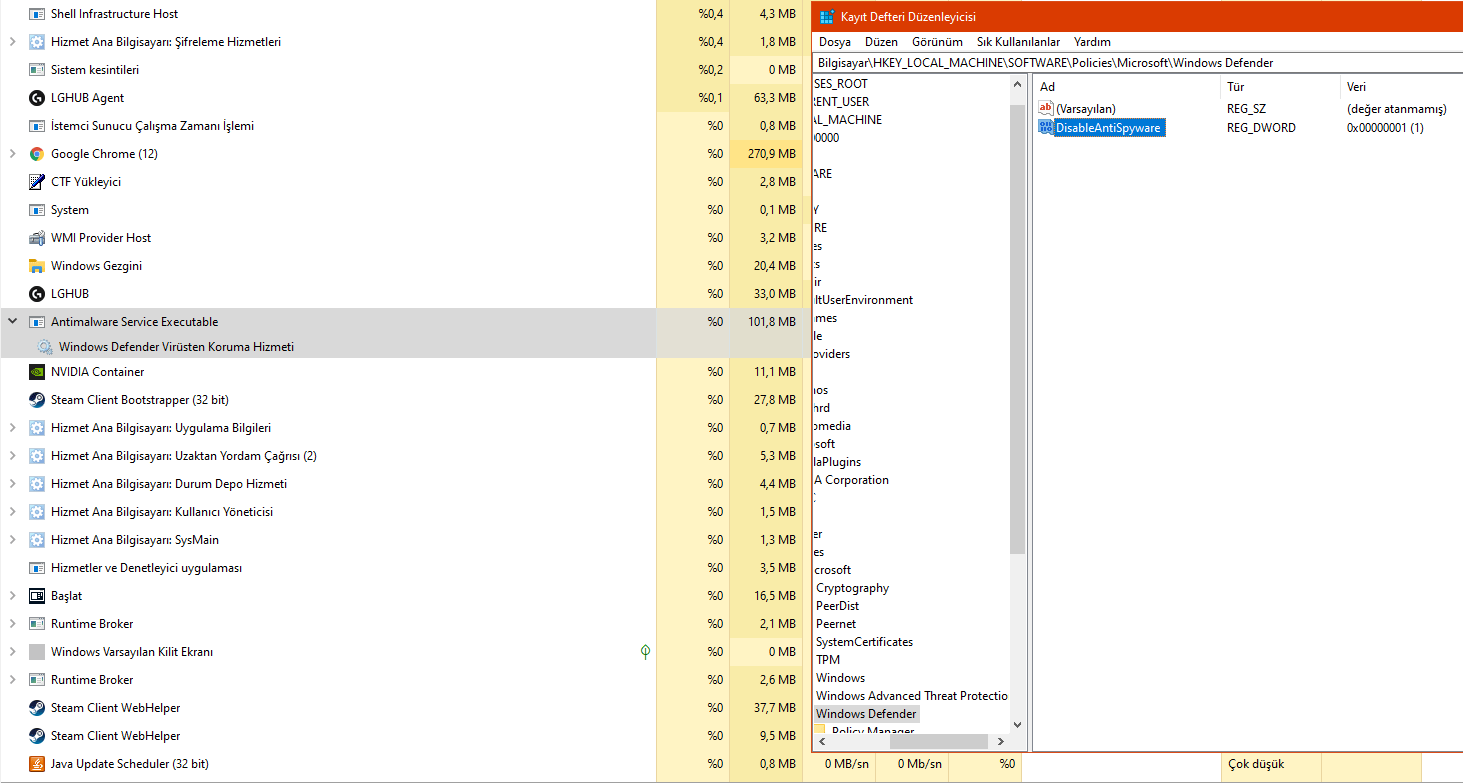Select the SystemCertificates registry key

click(x=864, y=642)
